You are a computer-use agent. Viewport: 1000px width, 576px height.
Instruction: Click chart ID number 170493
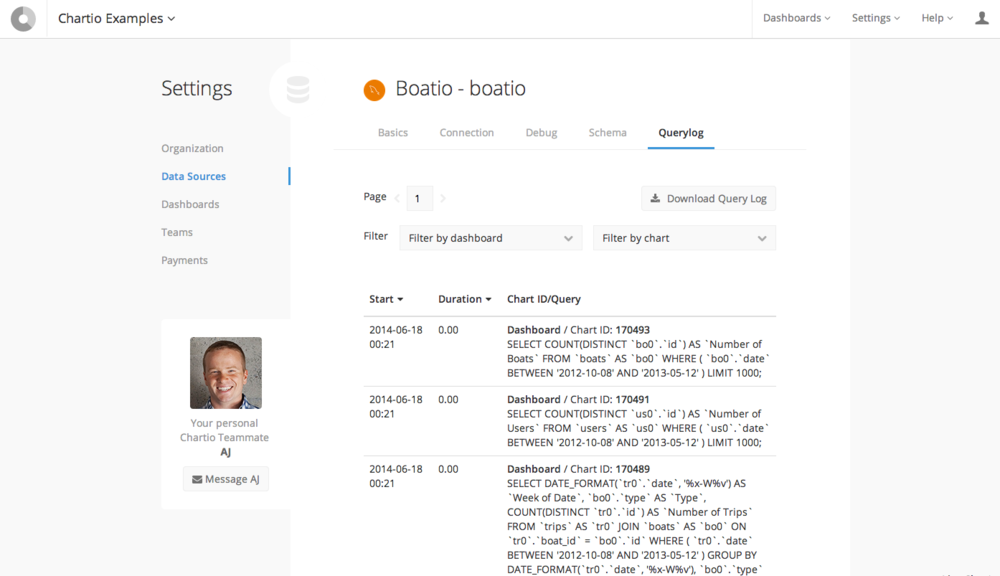pyautogui.click(x=633, y=330)
